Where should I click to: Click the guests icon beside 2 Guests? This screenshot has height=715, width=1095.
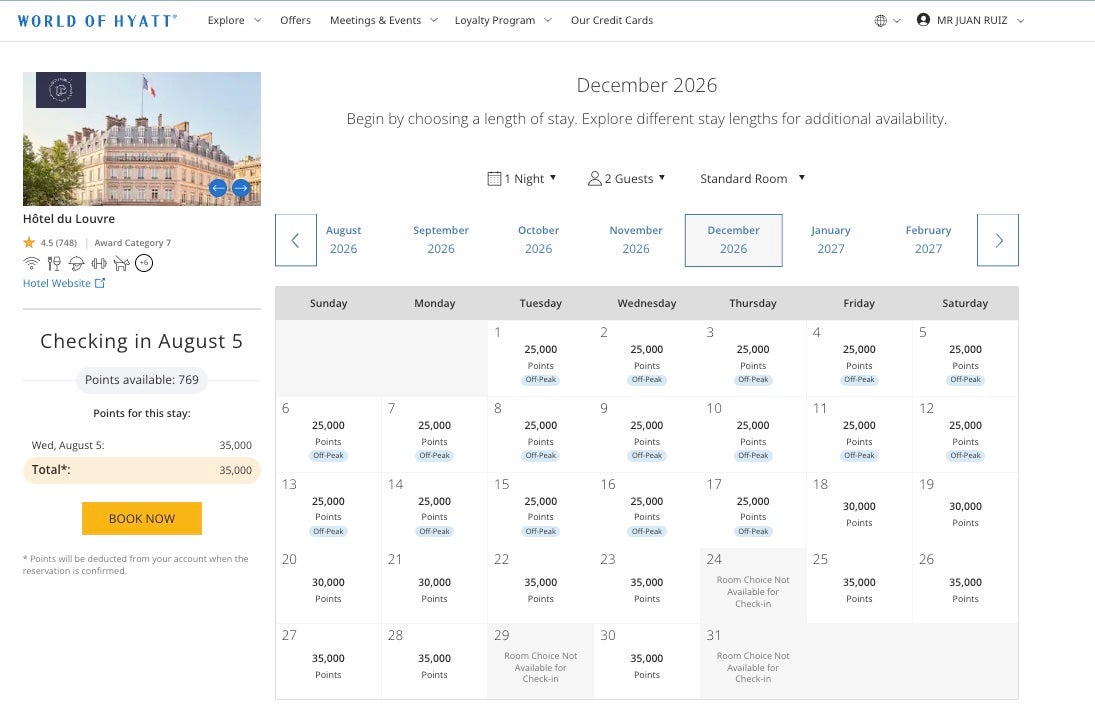click(592, 177)
